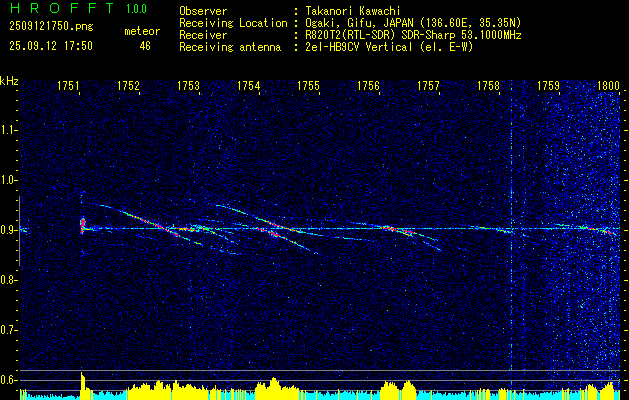This screenshot has width=629, height=400.
Task: Click the 1.0 kHz axis label
Action: 8,180
